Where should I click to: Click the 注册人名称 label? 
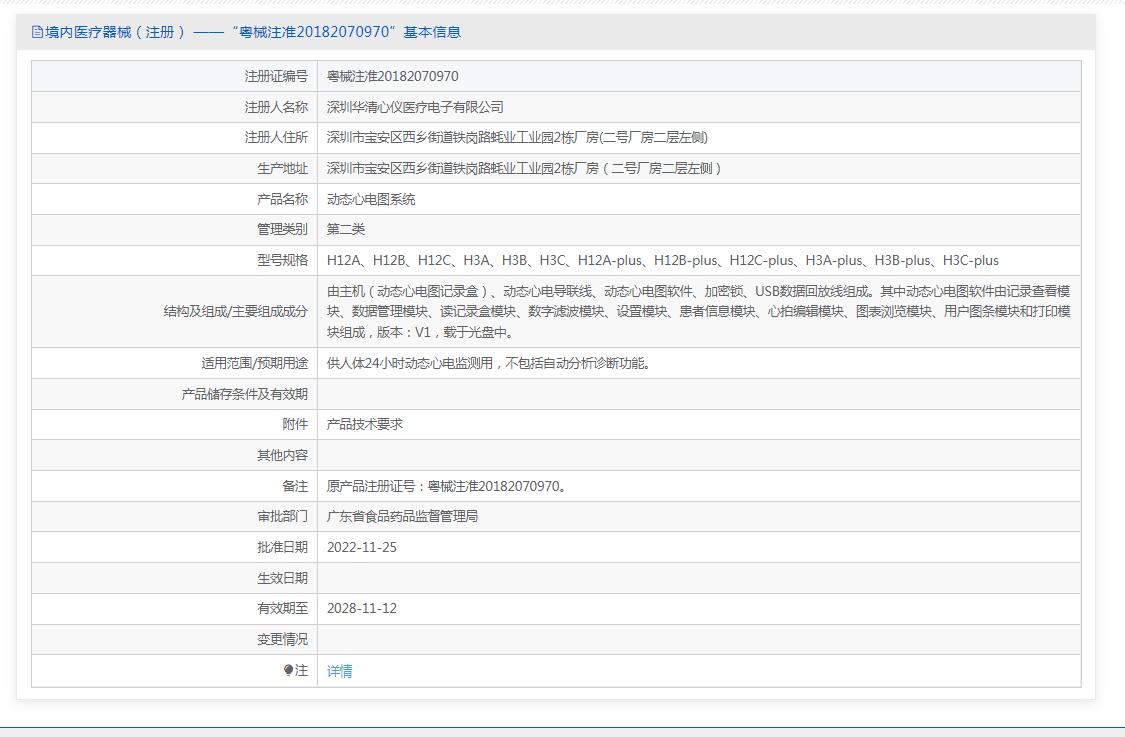(276, 107)
